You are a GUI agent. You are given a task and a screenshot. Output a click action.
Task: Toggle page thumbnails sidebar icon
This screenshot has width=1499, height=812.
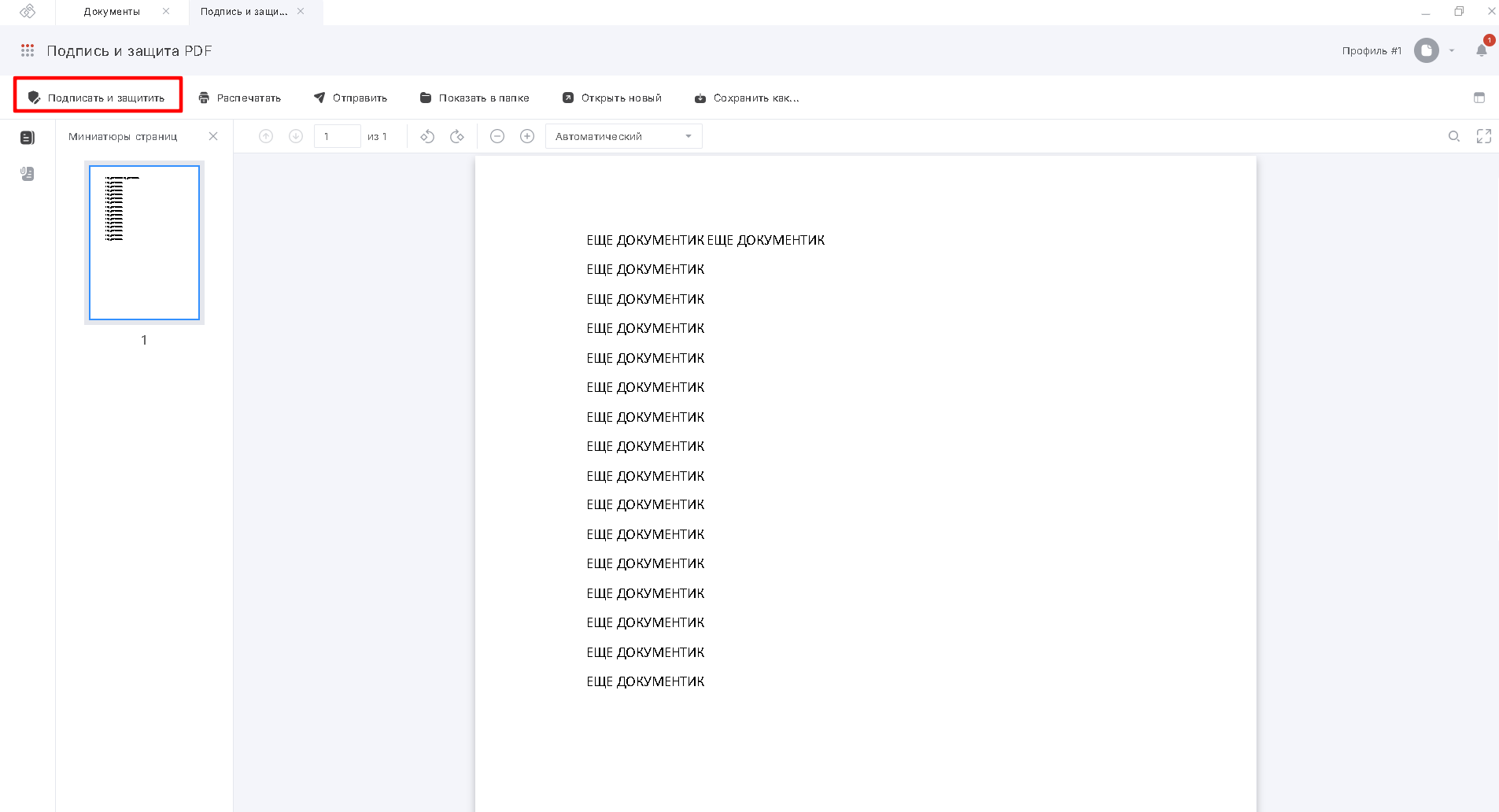pyautogui.click(x=28, y=138)
